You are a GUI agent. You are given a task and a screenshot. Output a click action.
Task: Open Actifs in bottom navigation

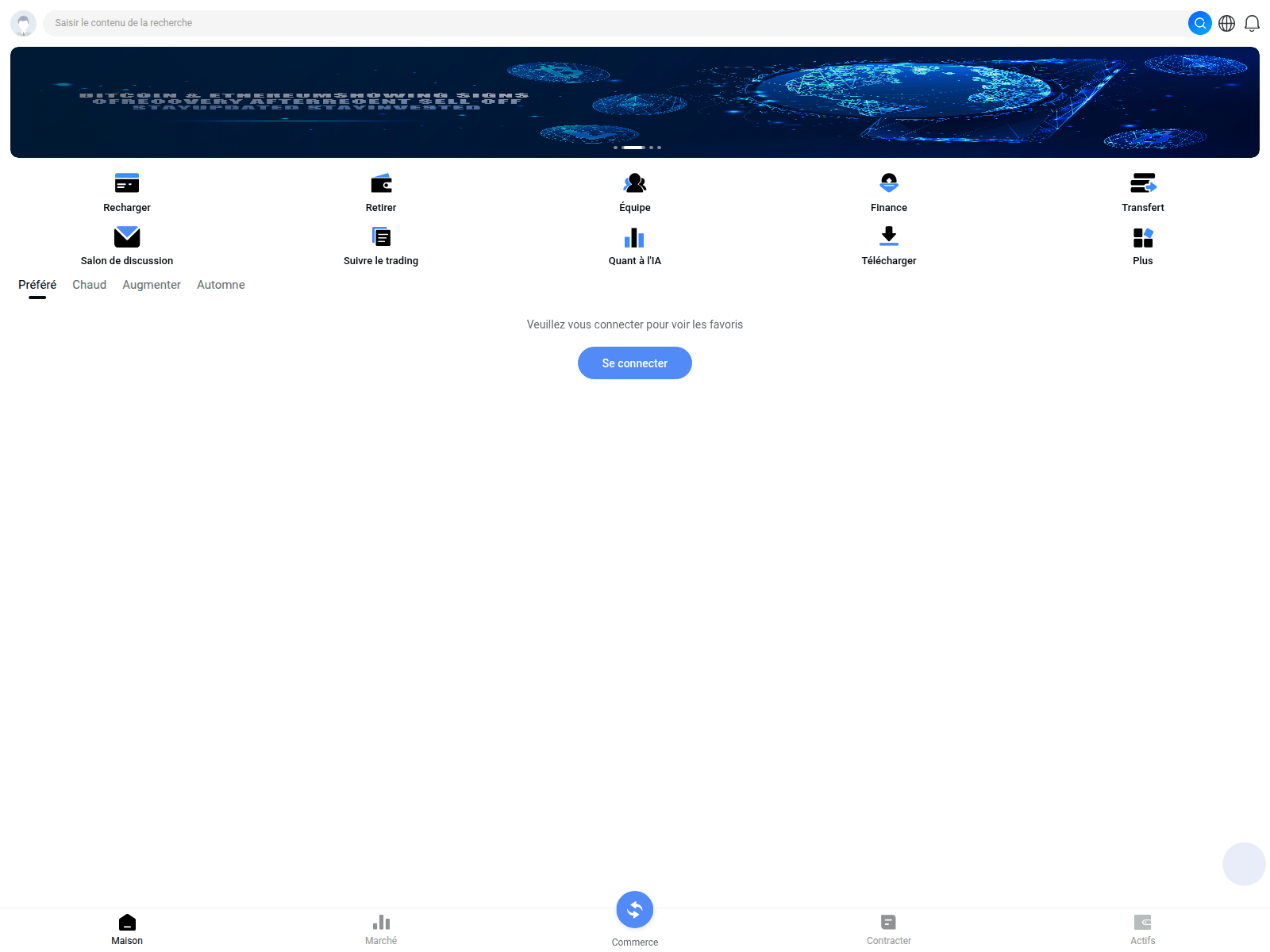1143,930
